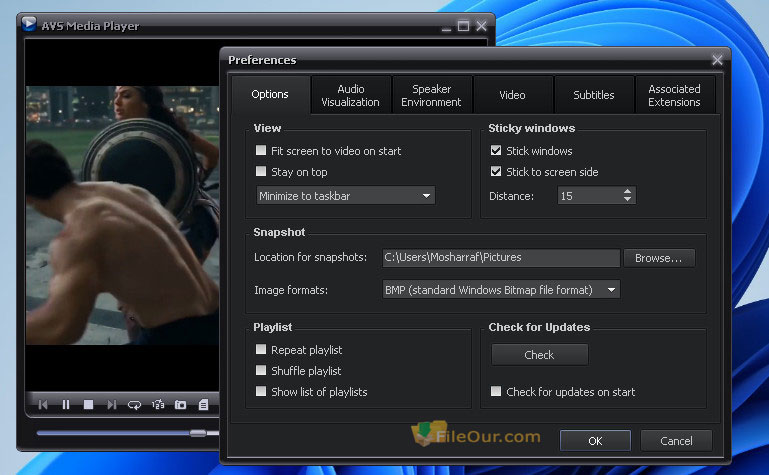The height and width of the screenshot is (475, 769).
Task: Click the Preferences dialog title text
Action: 262,60
